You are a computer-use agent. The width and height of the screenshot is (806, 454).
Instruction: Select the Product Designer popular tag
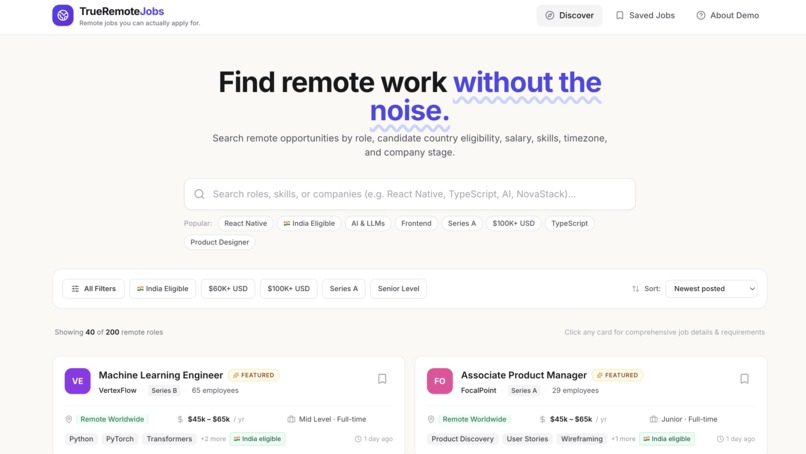pyautogui.click(x=219, y=242)
